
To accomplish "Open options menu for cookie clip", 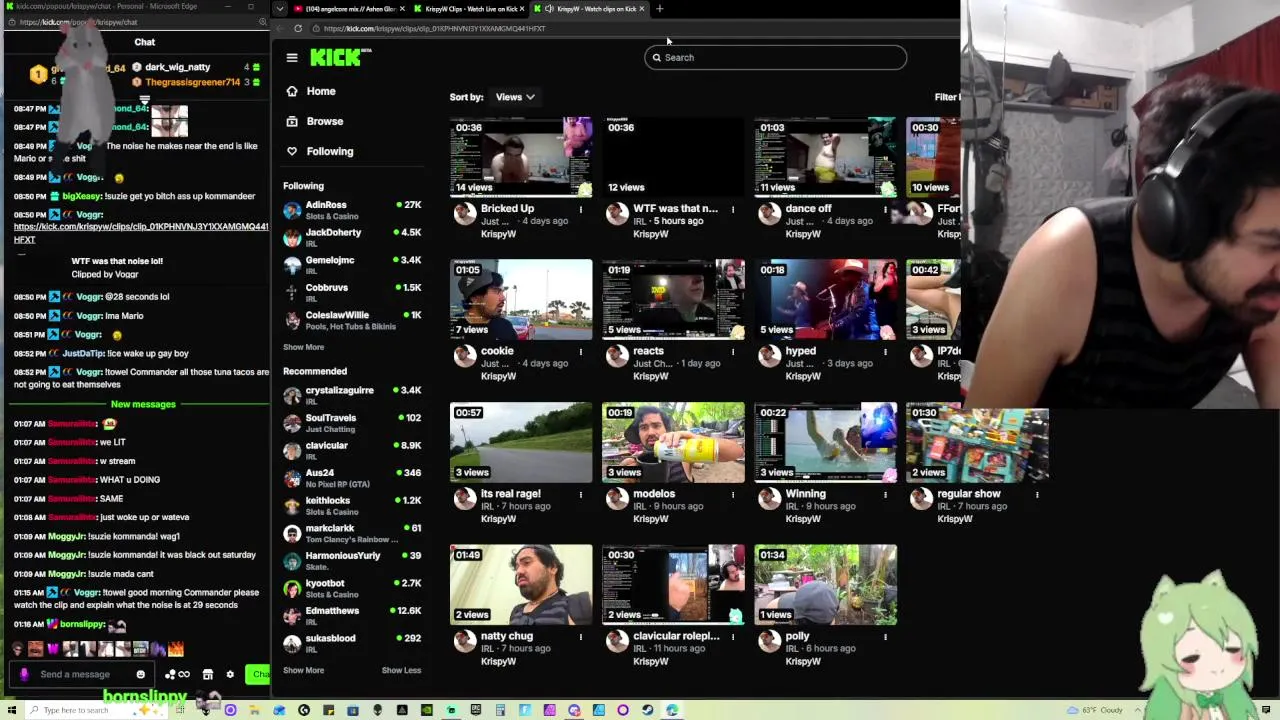I will pos(581,352).
